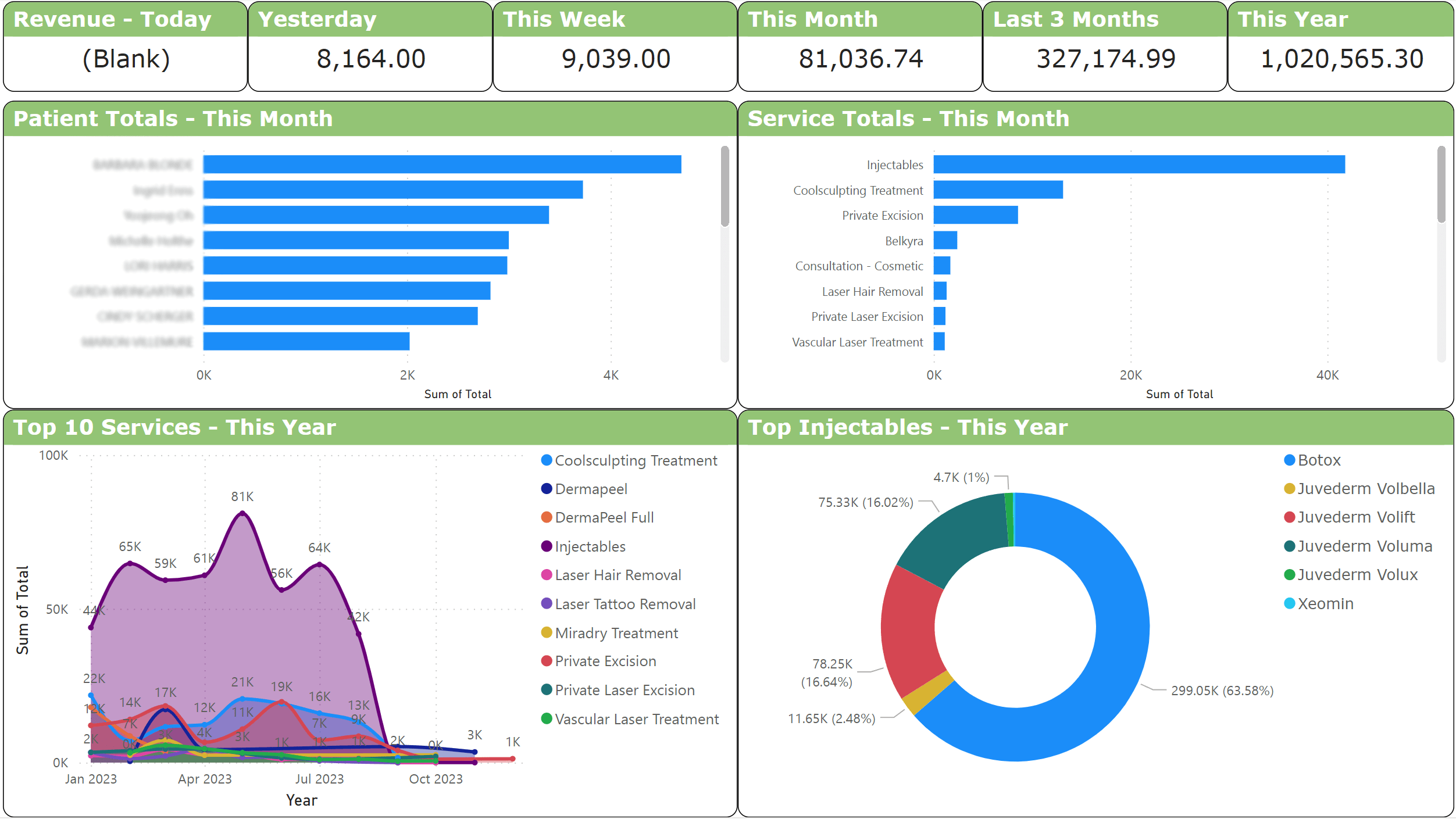Click the Coolsculpting Treatment bar
The image size is (1456, 819).
(x=997, y=190)
